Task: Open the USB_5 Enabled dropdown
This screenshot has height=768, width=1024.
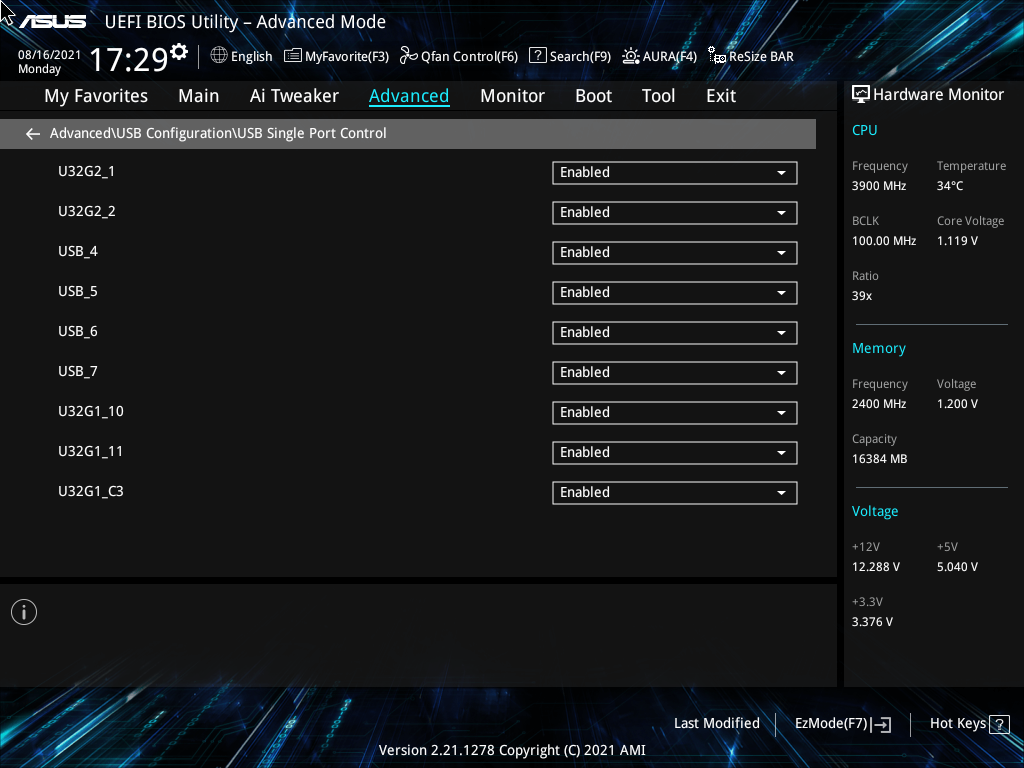Action: click(675, 293)
